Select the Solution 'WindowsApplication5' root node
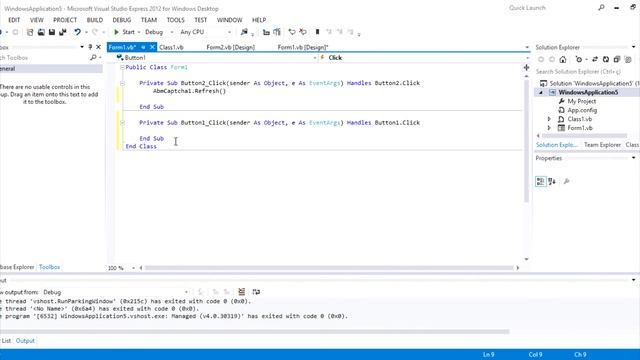The image size is (640, 360). [589, 83]
